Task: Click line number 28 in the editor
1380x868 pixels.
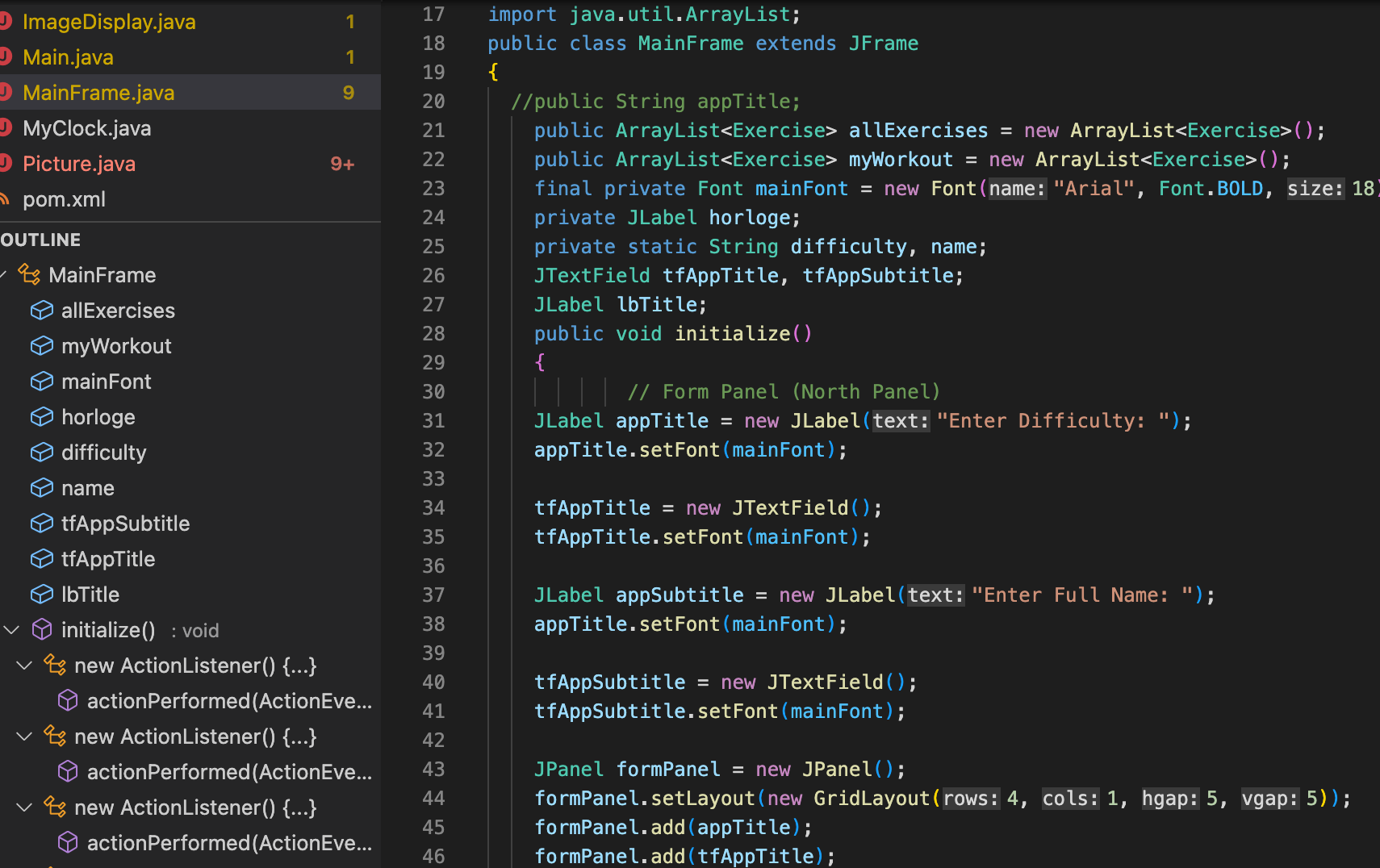Action: [433, 333]
